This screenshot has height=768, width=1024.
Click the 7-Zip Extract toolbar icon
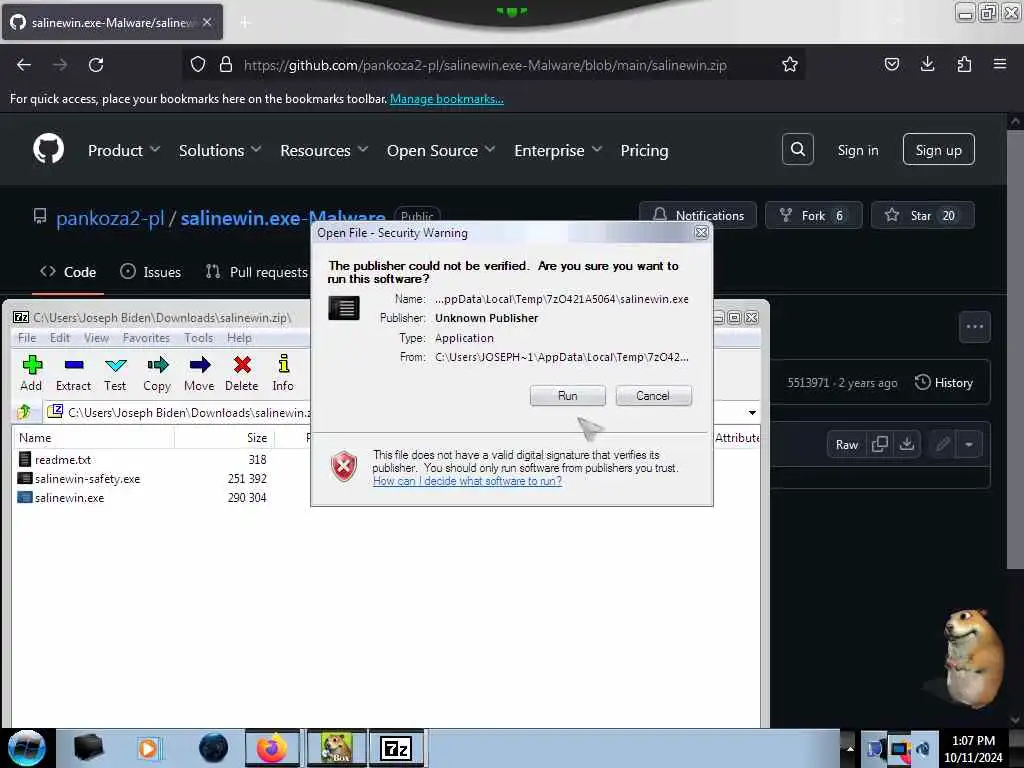(73, 374)
